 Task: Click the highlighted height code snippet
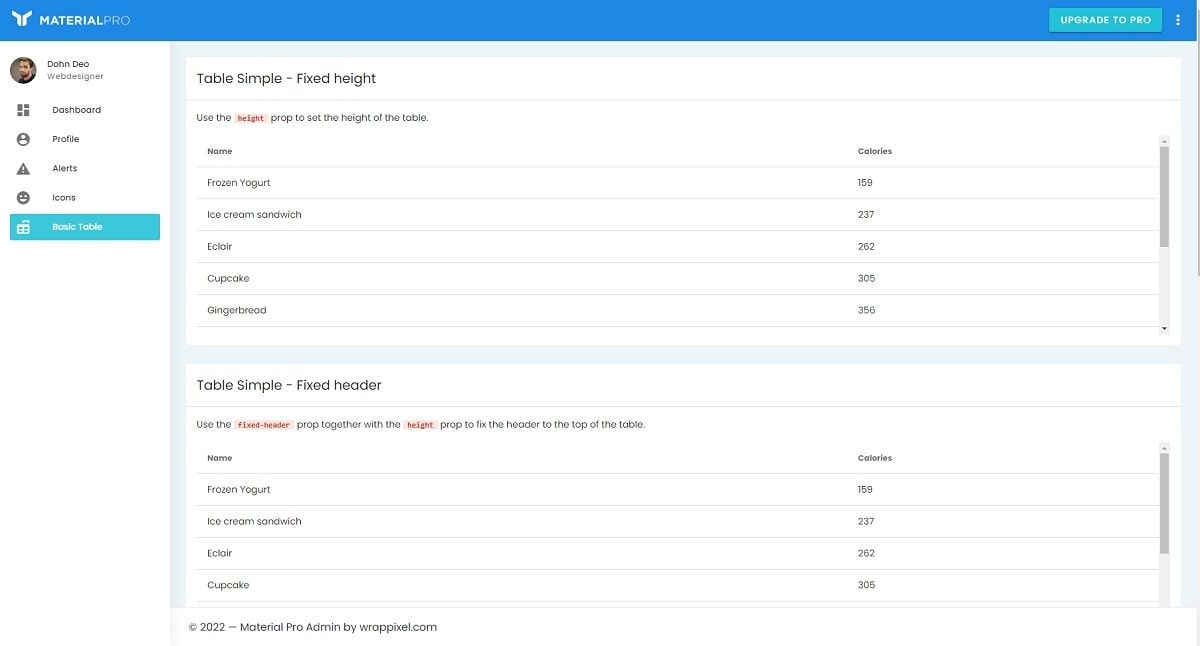(250, 117)
